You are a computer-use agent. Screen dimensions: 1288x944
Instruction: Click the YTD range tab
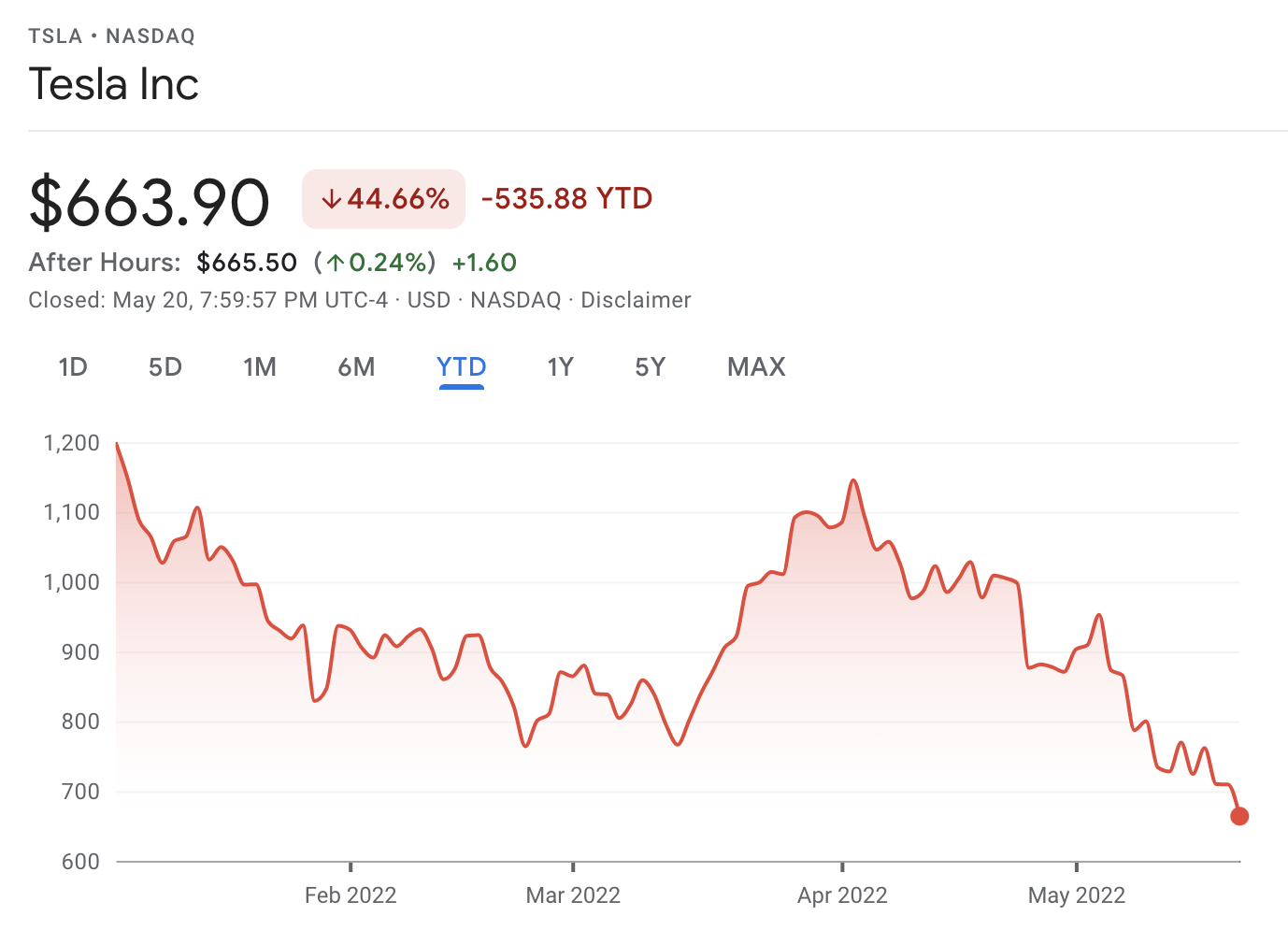(462, 367)
